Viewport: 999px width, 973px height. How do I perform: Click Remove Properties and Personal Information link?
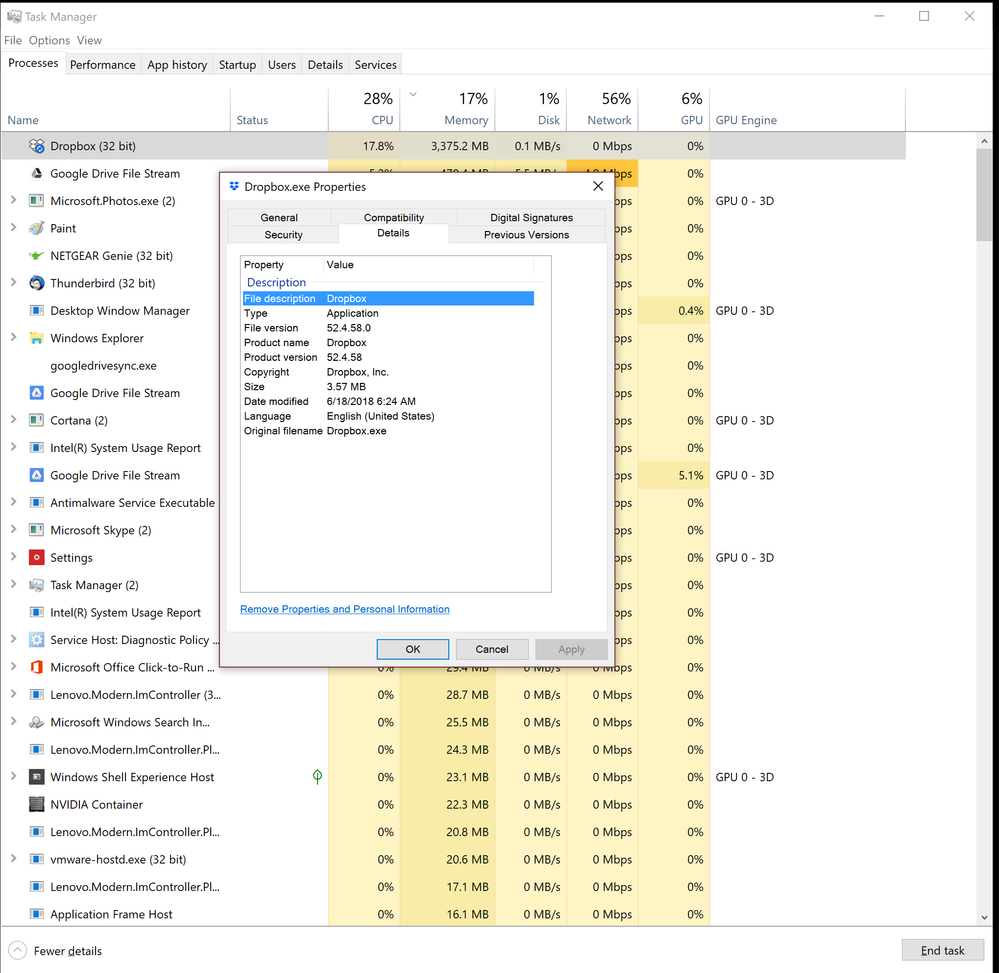(345, 609)
